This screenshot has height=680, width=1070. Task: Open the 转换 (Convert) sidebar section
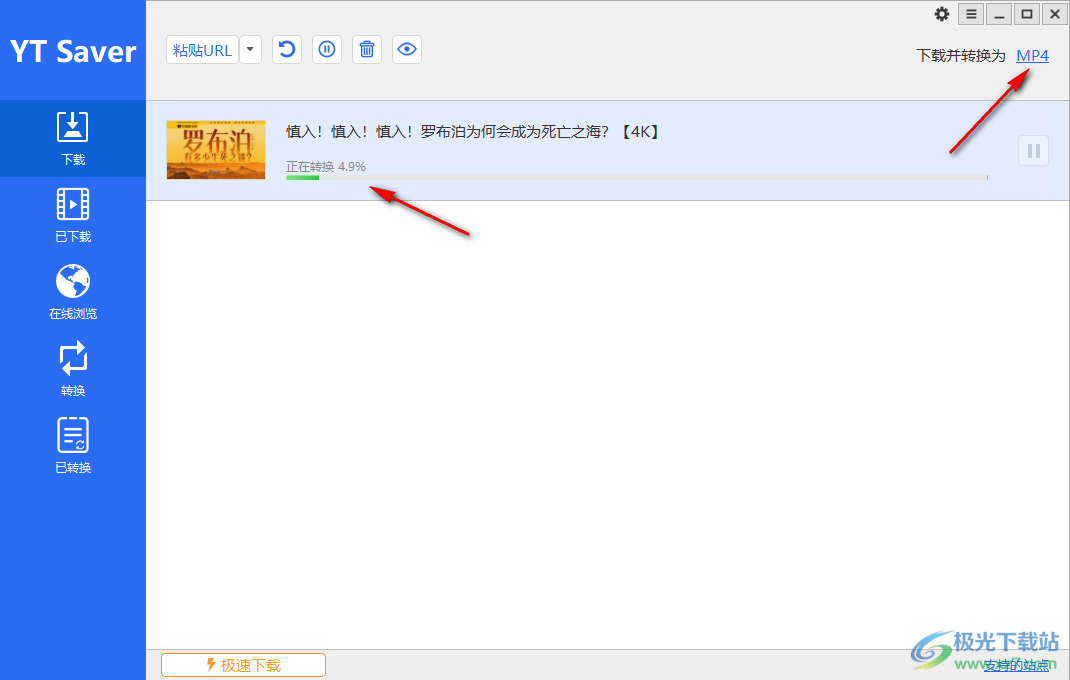(x=72, y=369)
